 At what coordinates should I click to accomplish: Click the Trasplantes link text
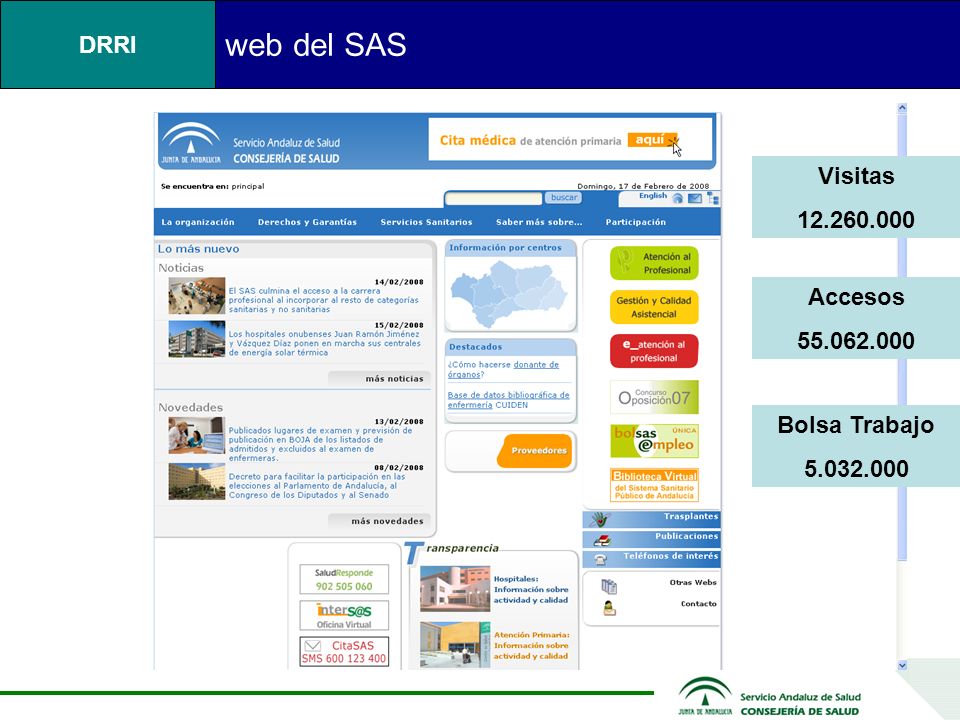click(x=691, y=516)
